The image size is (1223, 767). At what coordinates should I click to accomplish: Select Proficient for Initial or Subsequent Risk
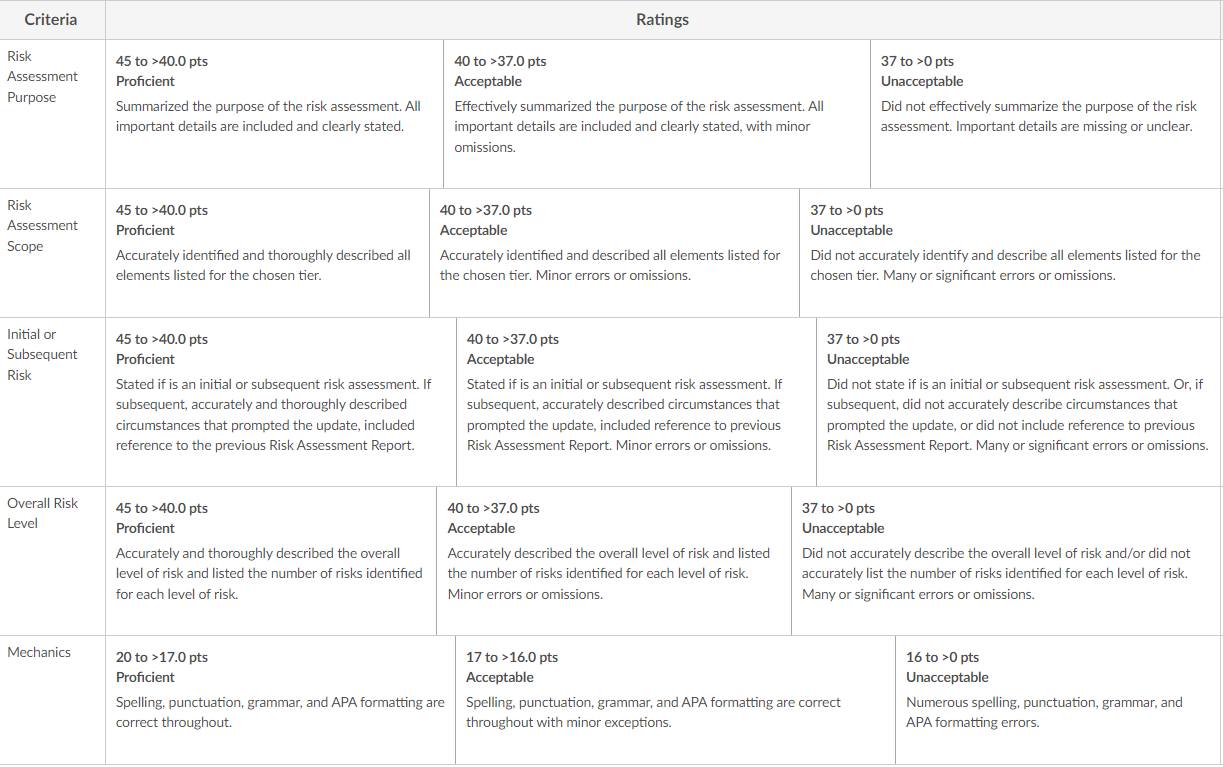281,402
